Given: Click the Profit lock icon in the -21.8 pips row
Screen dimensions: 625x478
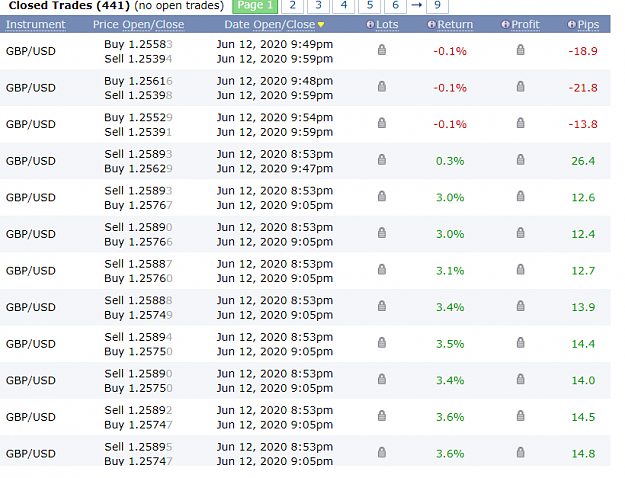Looking at the screenshot, I should 521,87.
